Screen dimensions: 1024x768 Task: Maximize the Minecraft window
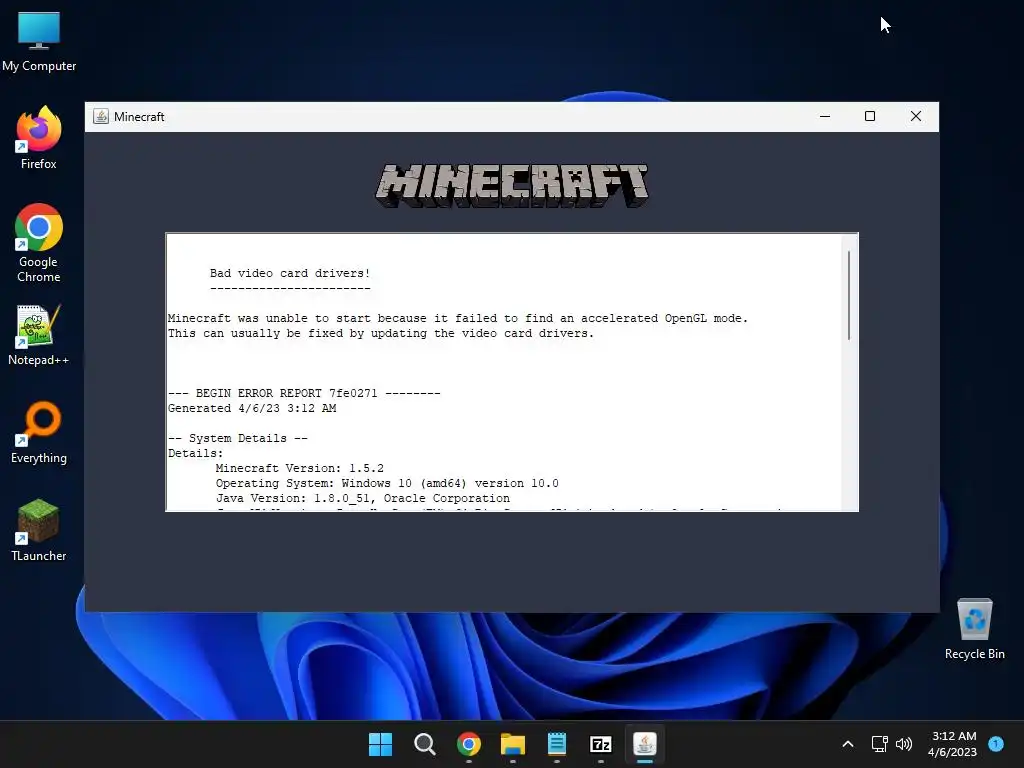point(870,116)
